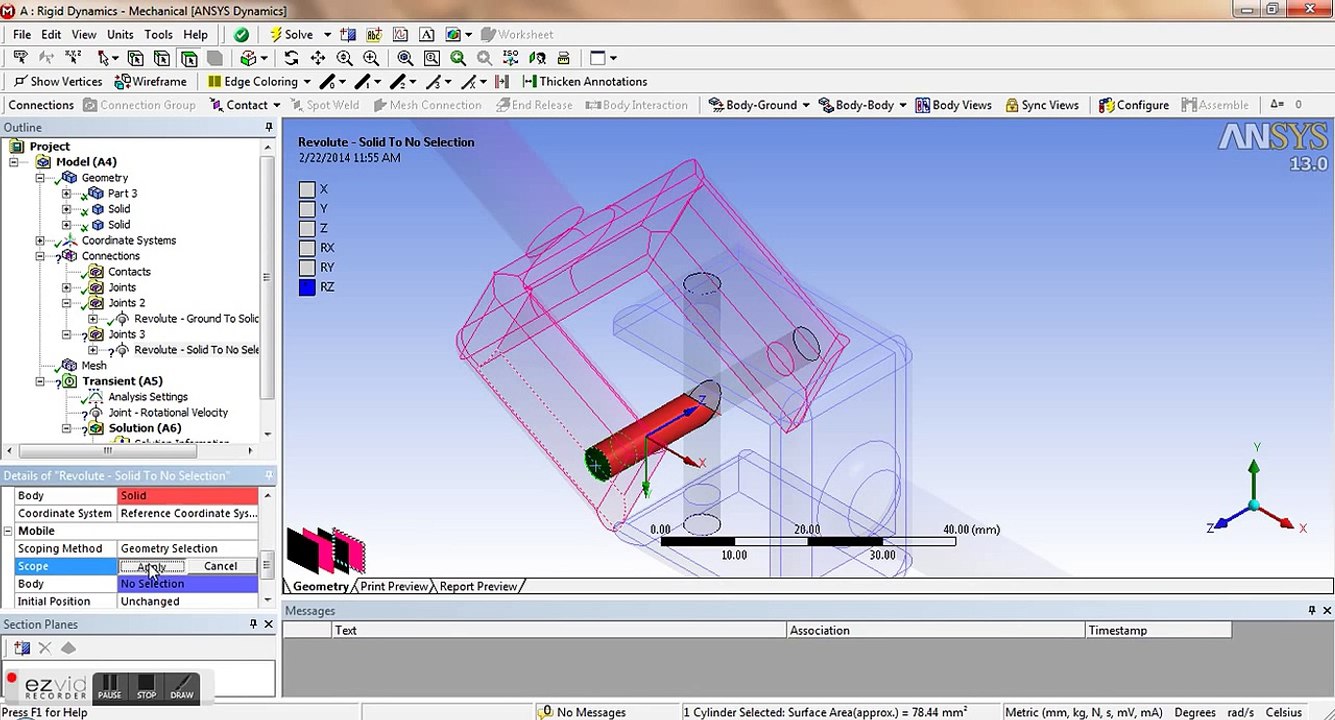Viewport: 1335px width, 720px height.
Task: Click Cancel in the Scope row
Action: [220, 567]
